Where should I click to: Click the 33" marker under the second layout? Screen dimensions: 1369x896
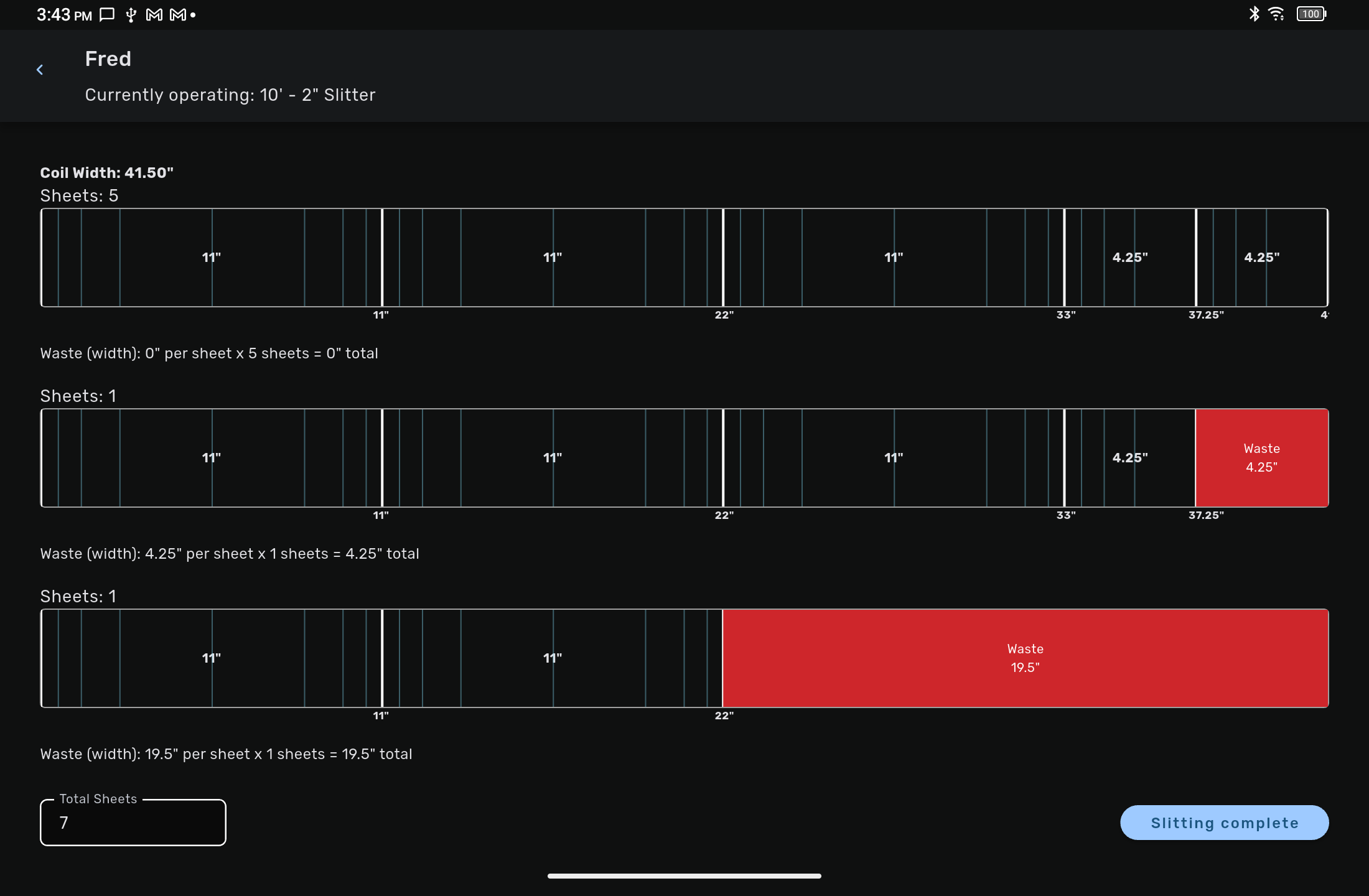tap(1065, 515)
